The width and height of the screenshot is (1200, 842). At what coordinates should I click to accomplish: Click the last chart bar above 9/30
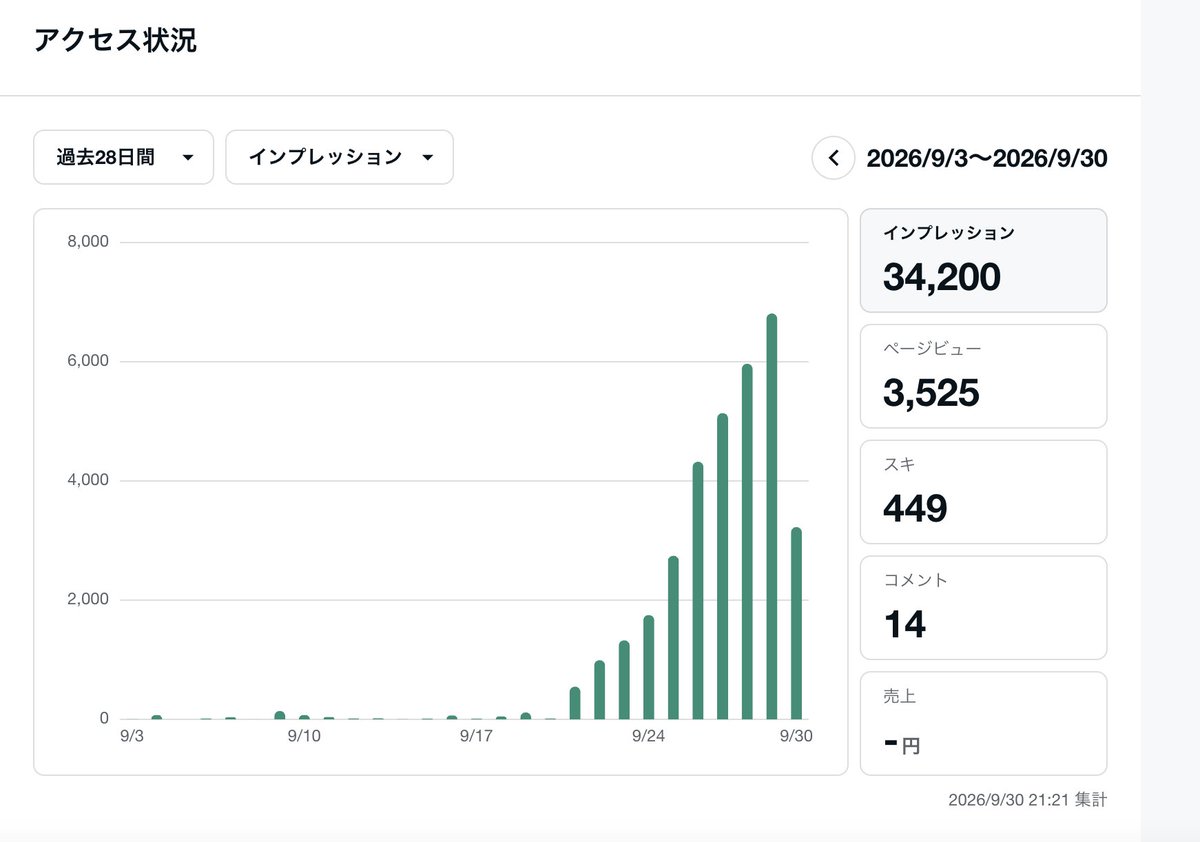point(797,624)
